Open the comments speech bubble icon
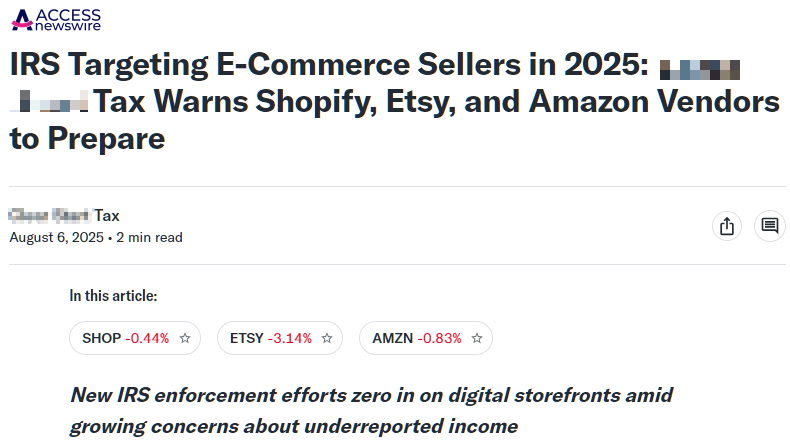Screen dimensions: 790x442 point(769,226)
